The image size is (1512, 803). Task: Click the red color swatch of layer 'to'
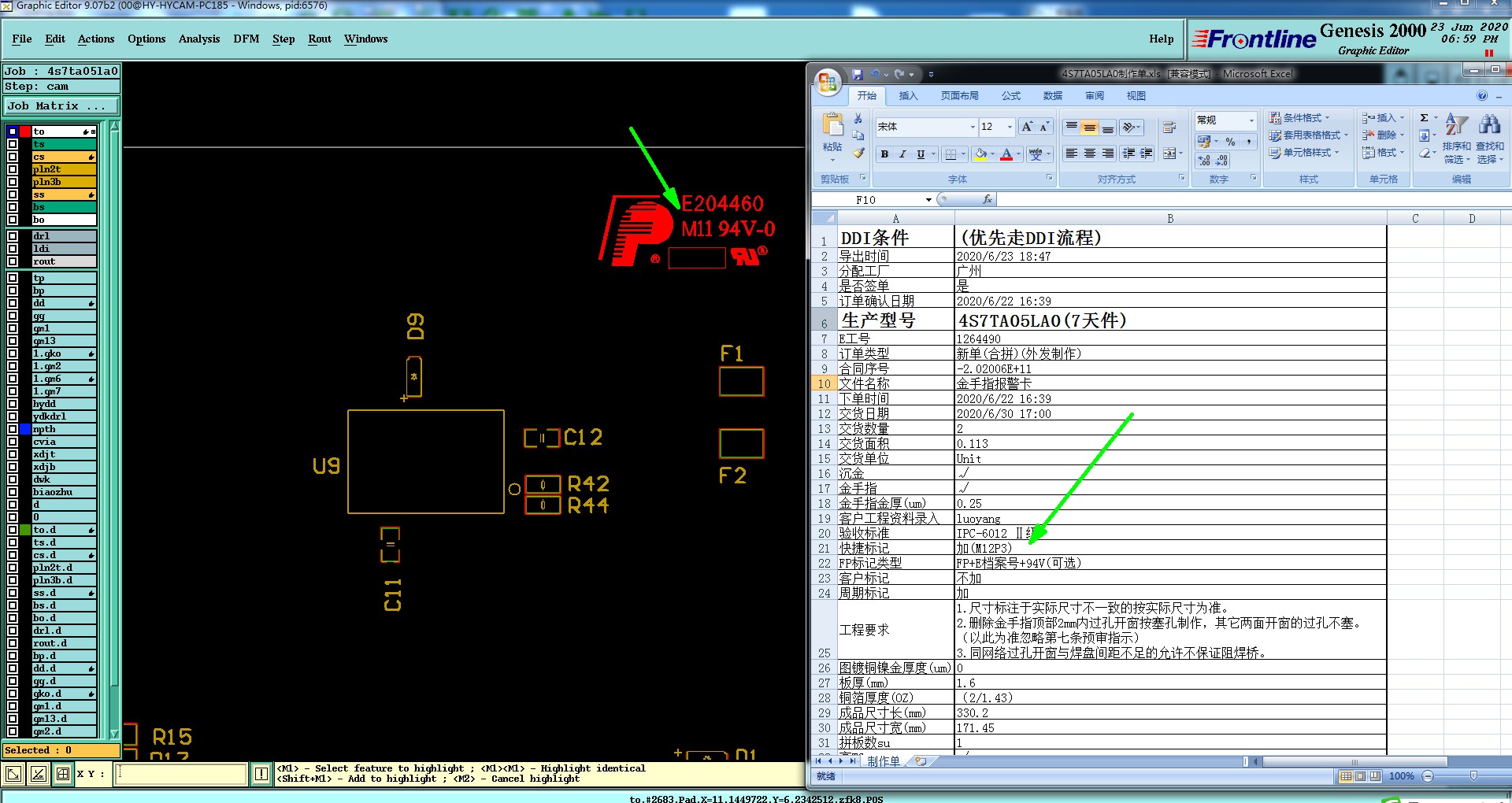pyautogui.click(x=25, y=131)
